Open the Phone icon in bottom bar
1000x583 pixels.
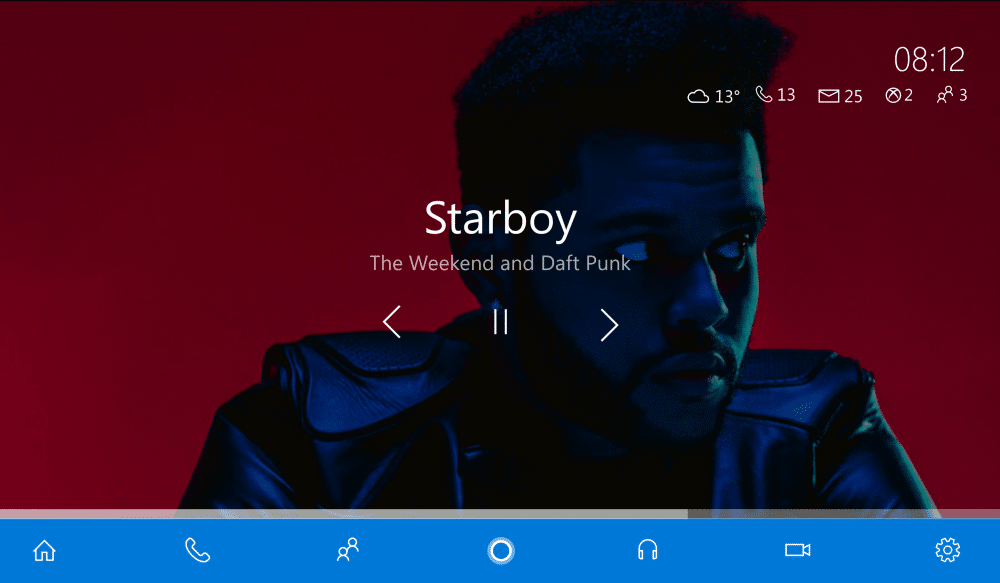[x=197, y=550]
